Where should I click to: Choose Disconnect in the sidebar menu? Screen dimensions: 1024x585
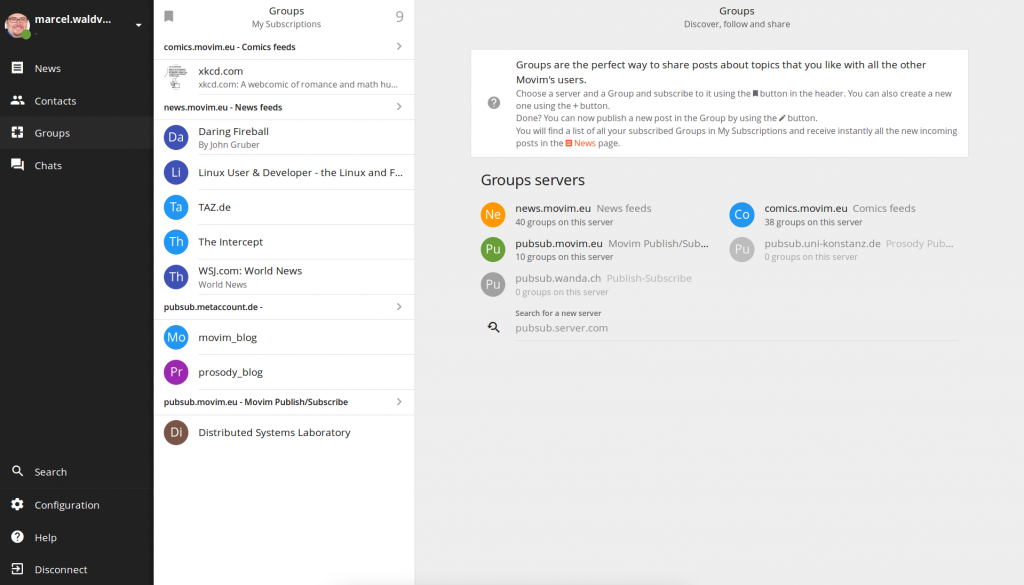[x=76, y=569]
